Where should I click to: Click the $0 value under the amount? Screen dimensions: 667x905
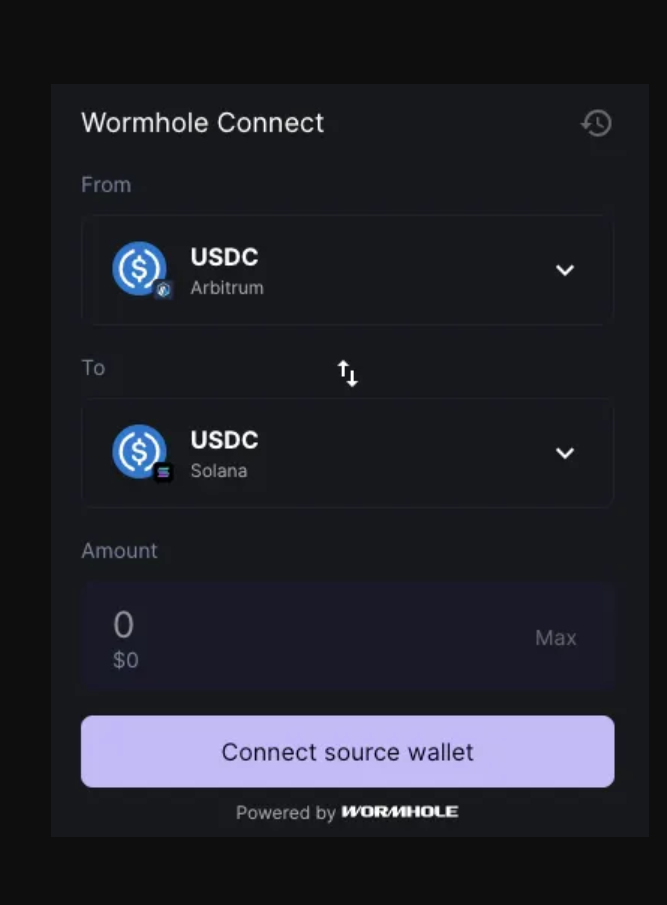pyautogui.click(x=124, y=660)
